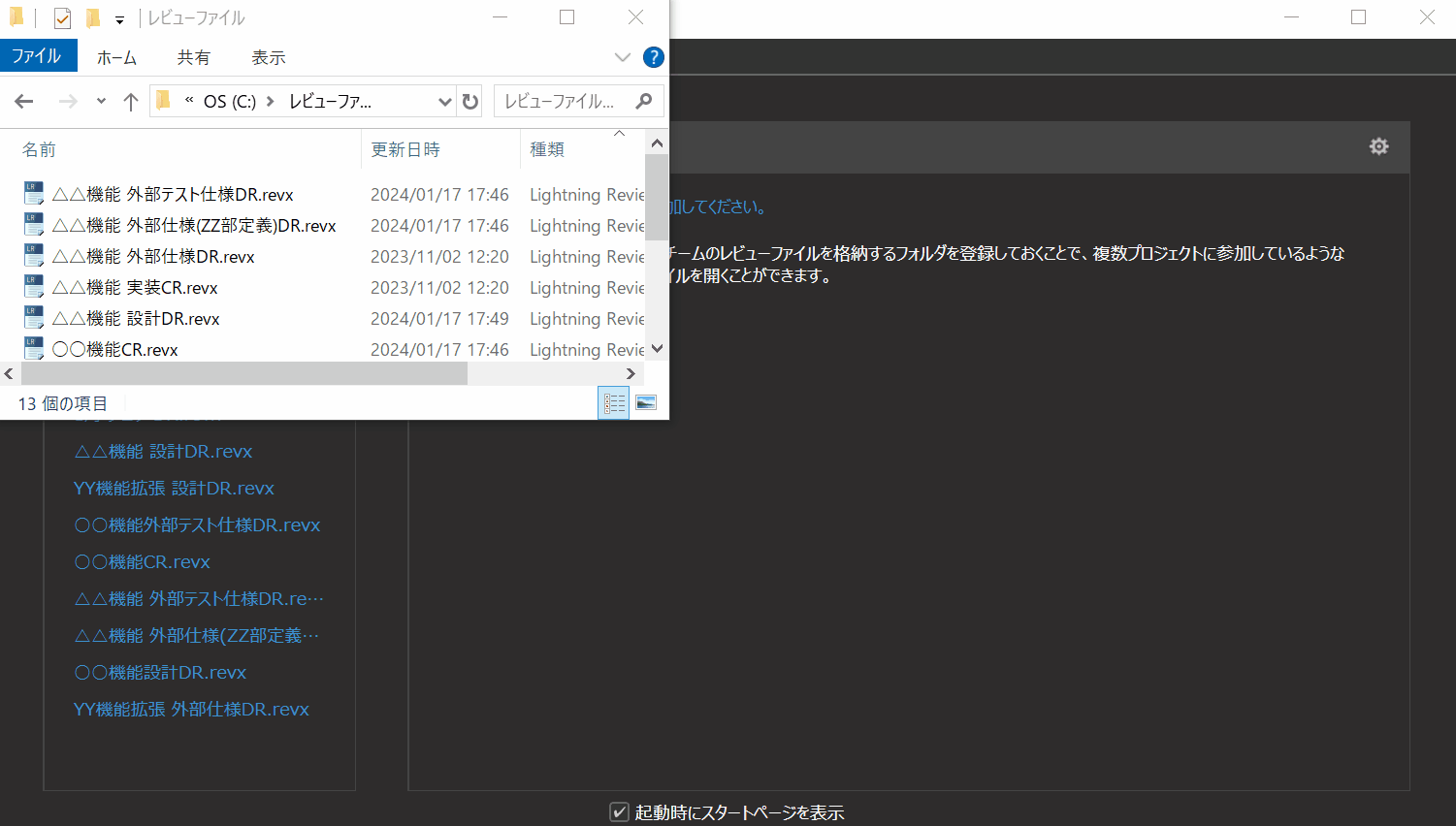
Task: Minimize the Lightning Review window
Action: [1291, 17]
